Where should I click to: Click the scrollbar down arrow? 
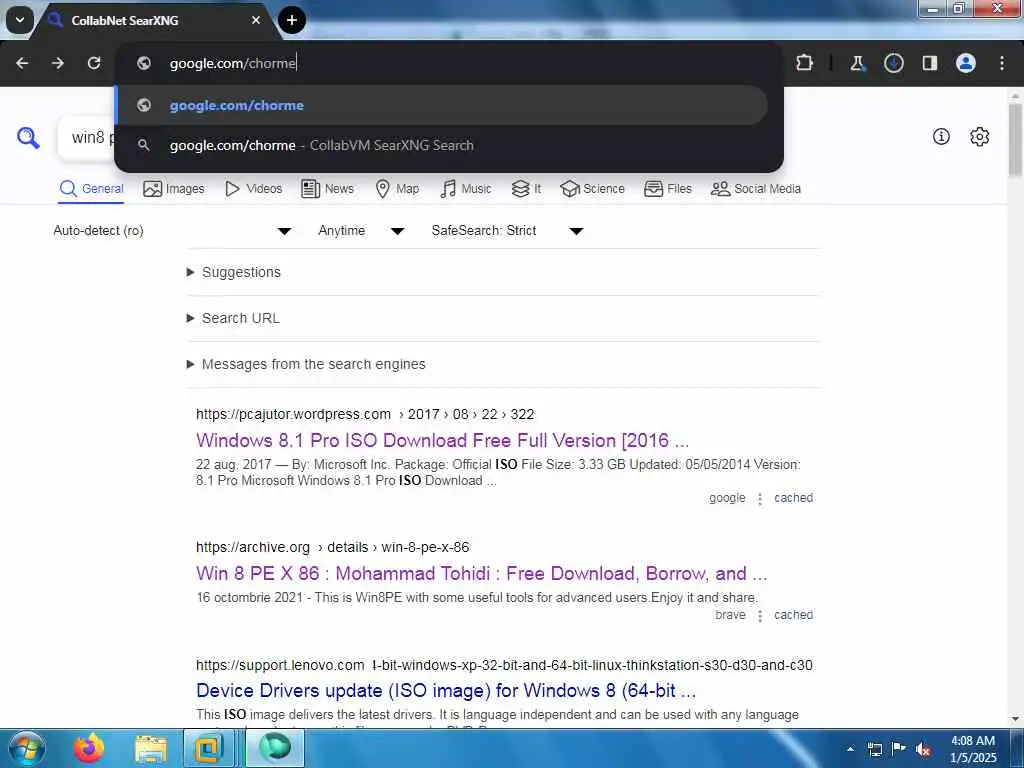pos(1015,719)
